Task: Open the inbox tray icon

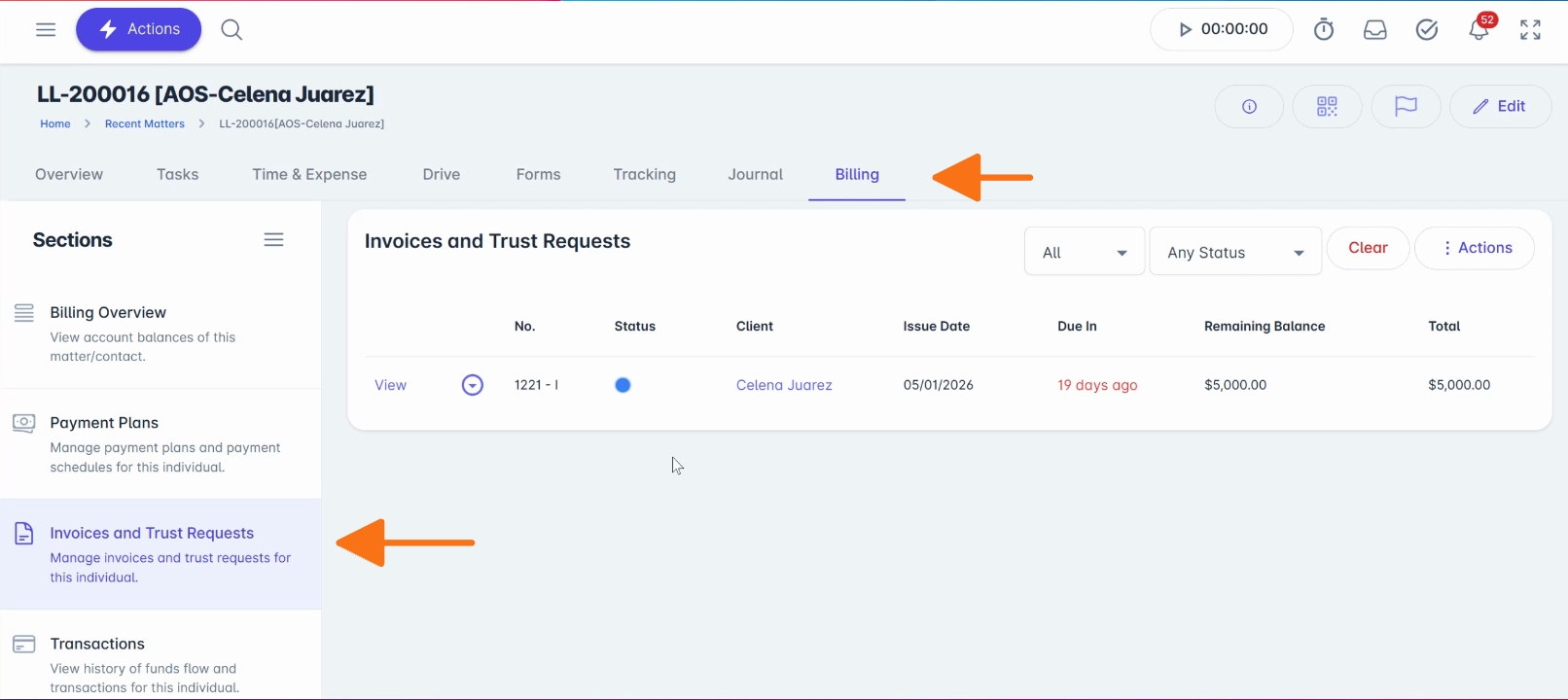Action: tap(1375, 30)
